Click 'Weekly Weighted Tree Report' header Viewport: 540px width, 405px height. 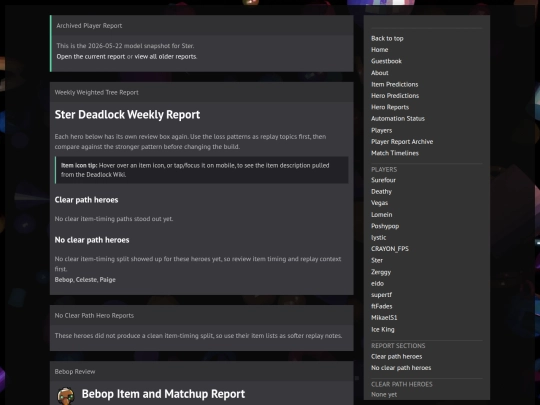pos(96,93)
